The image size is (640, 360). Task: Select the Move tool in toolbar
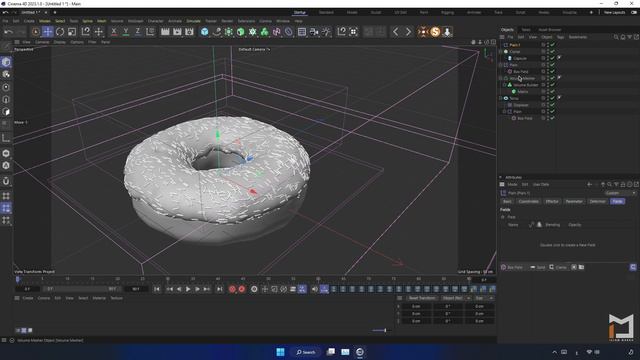tap(48, 32)
